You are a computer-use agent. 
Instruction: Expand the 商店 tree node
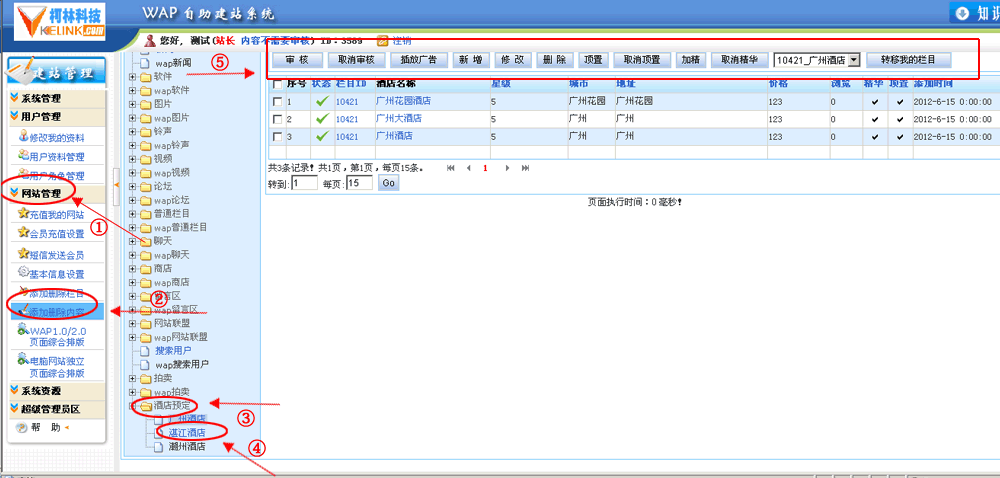coord(133,269)
